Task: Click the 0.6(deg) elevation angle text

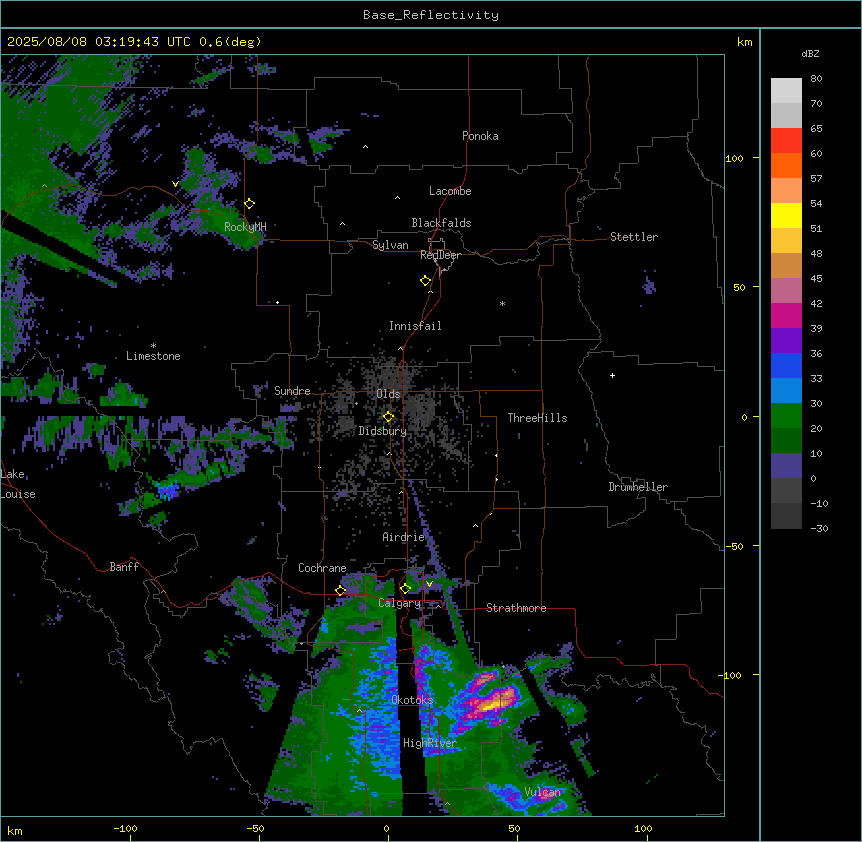Action: coord(230,42)
